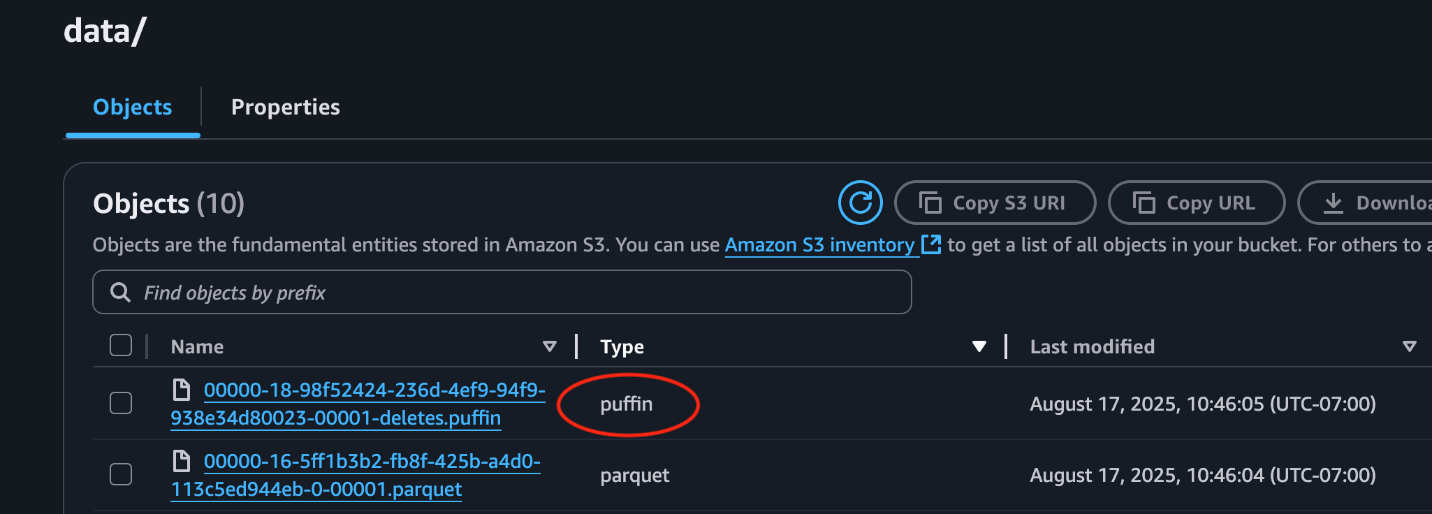Open the Amazon S3 inventory link

819,245
